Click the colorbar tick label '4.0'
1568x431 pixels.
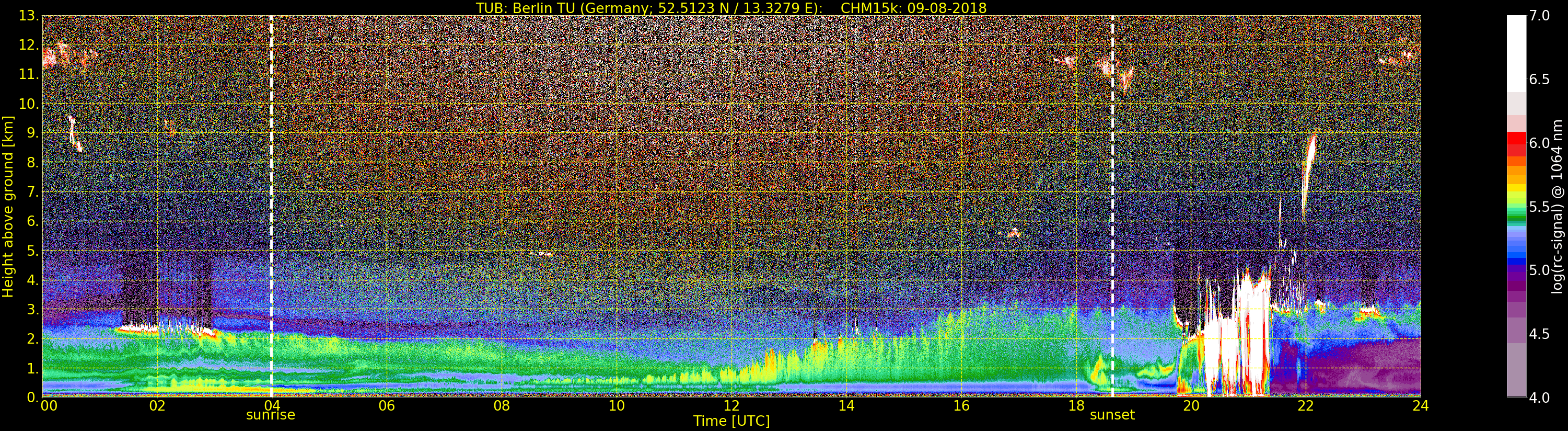click(1539, 398)
